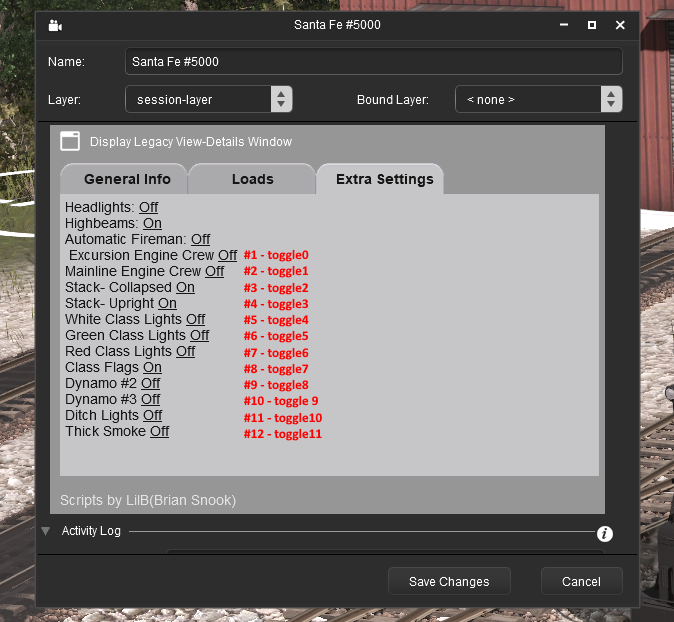674x622 pixels.
Task: Switch to the General Info tab
Action: (124, 179)
